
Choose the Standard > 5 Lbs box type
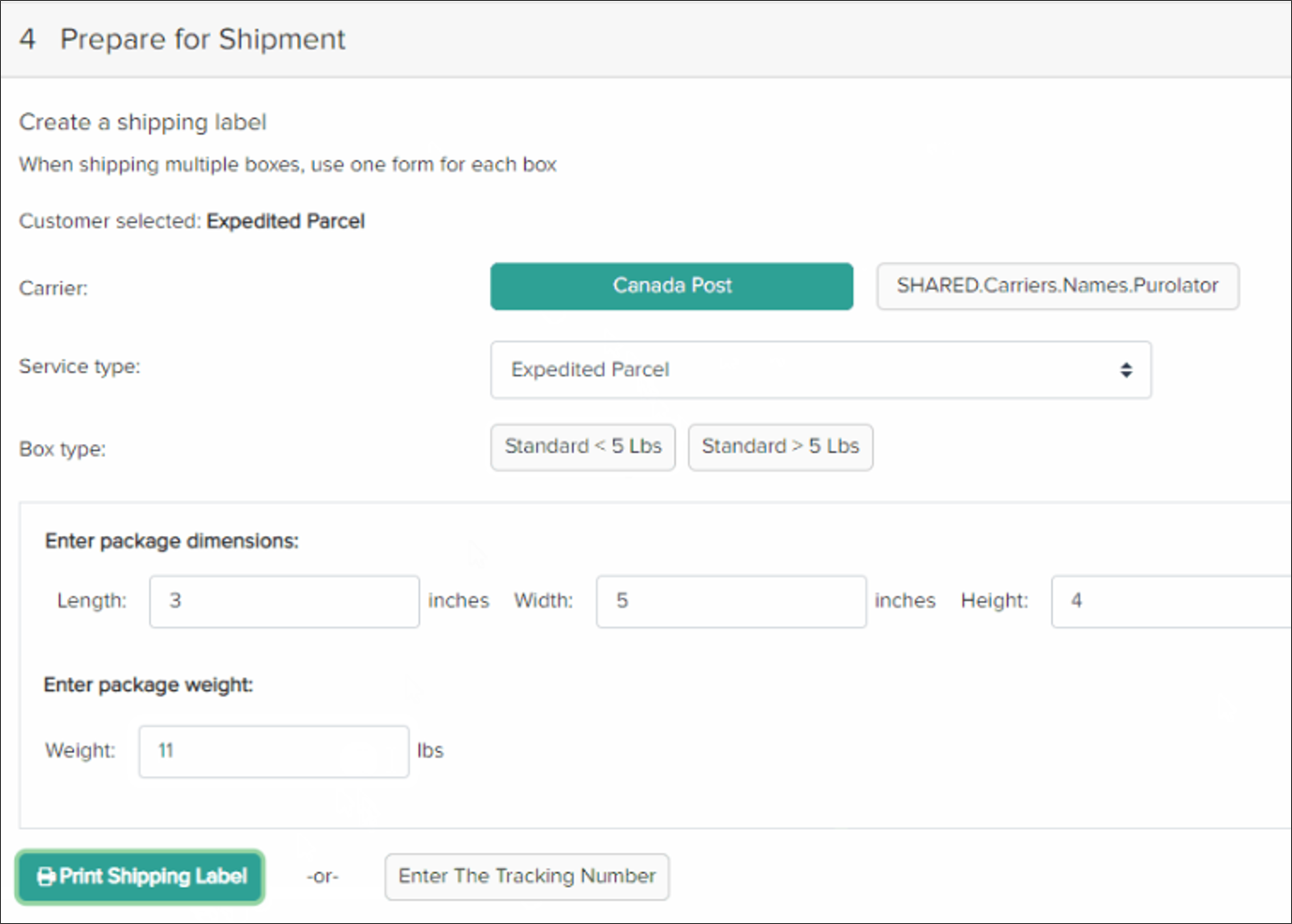(780, 447)
